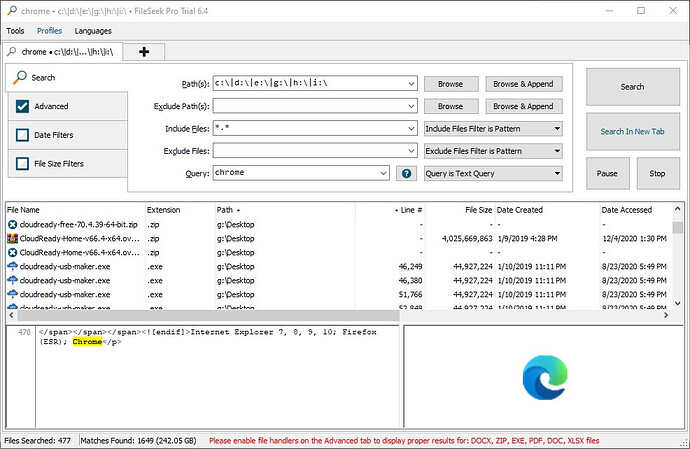
Task: Click the FileSeek magnifier icon in title bar
Action: (x=12, y=10)
